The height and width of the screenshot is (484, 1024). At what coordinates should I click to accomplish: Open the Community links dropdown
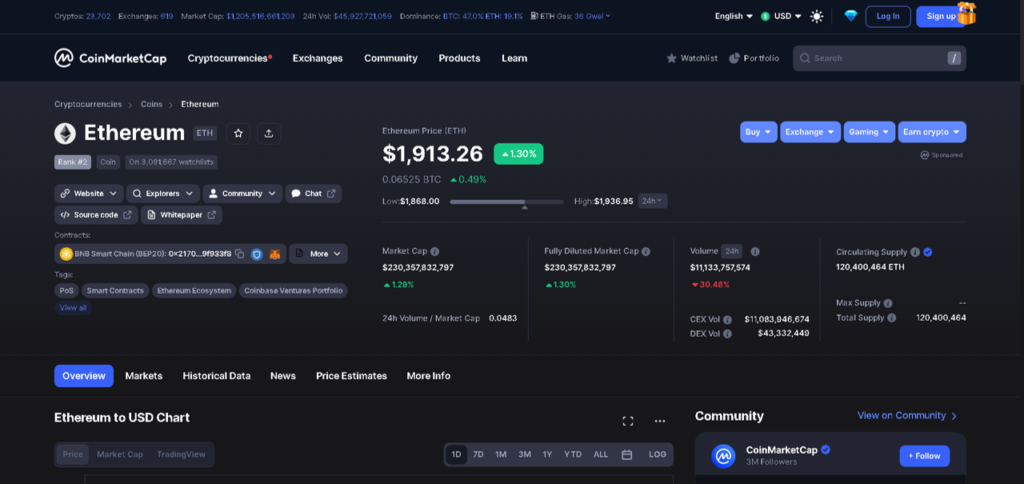[x=242, y=193]
